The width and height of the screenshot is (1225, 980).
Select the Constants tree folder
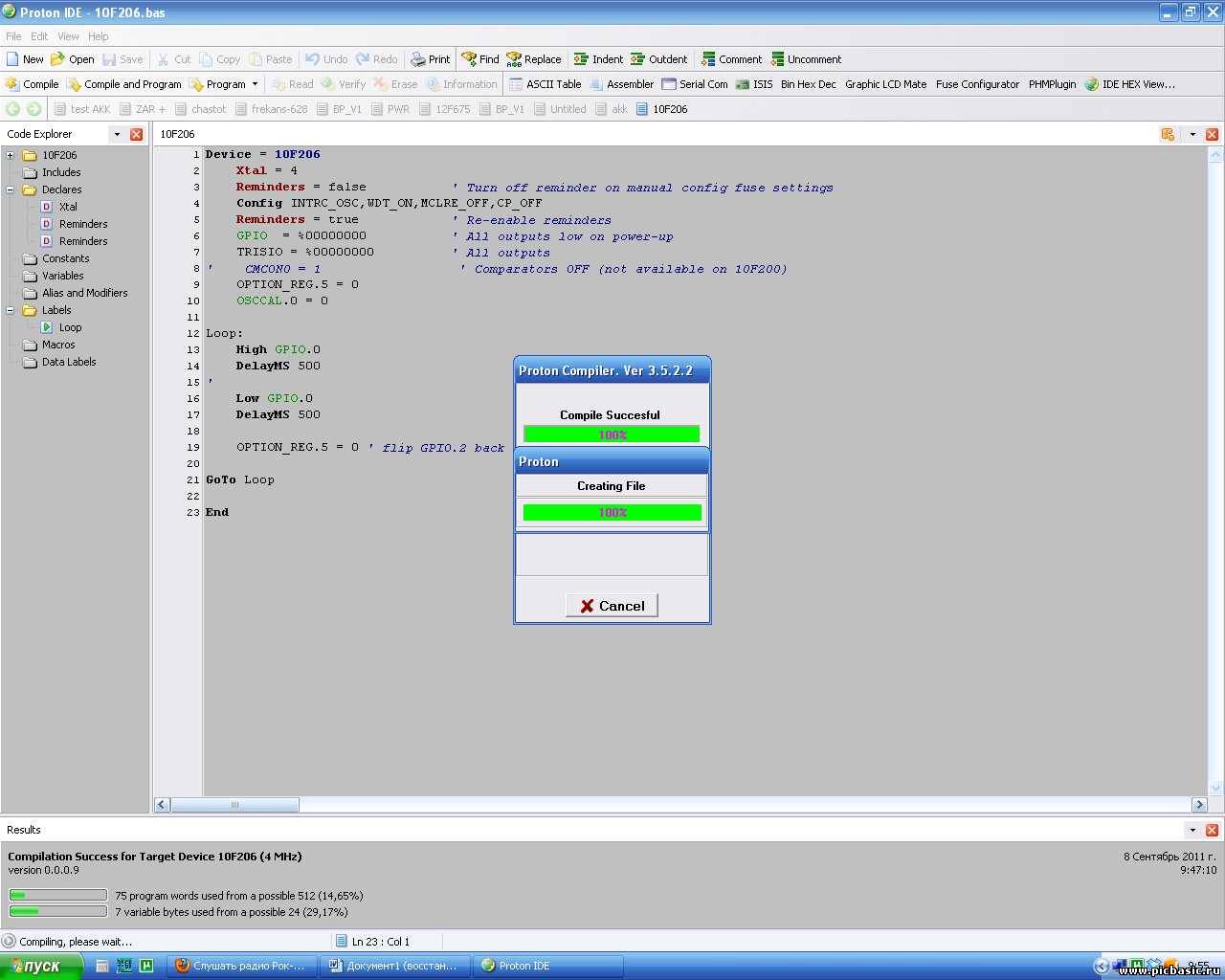point(65,258)
